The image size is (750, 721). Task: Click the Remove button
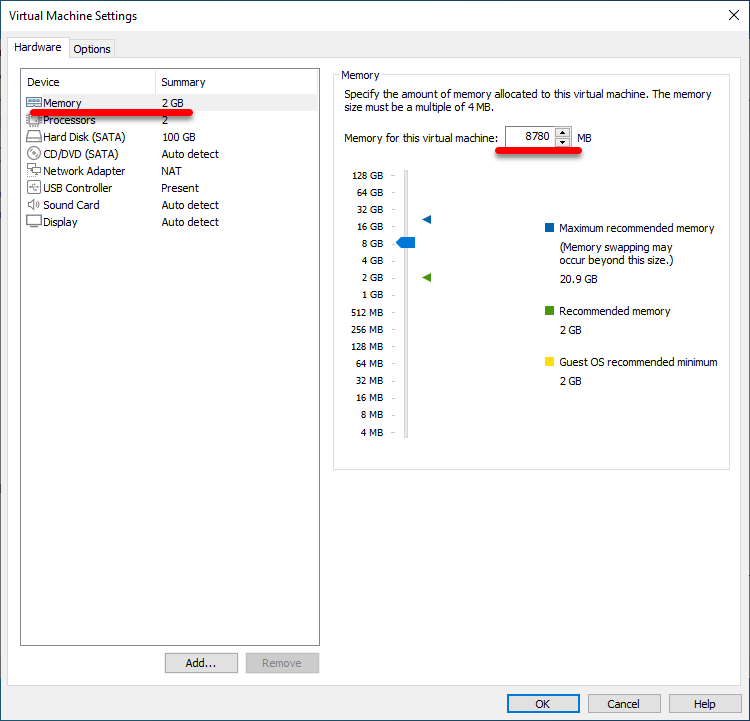tap(282, 663)
